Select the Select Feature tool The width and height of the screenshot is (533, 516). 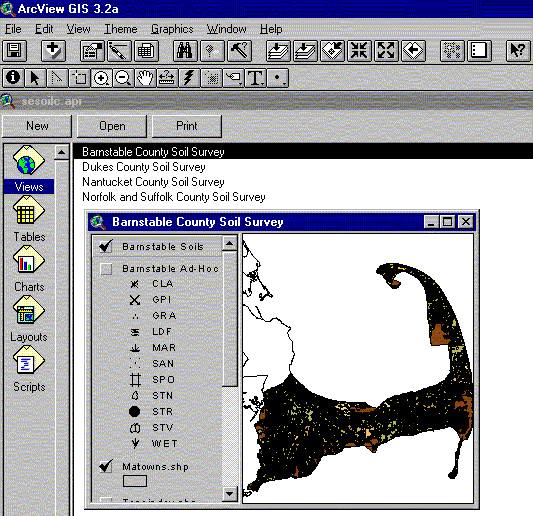[x=79, y=78]
